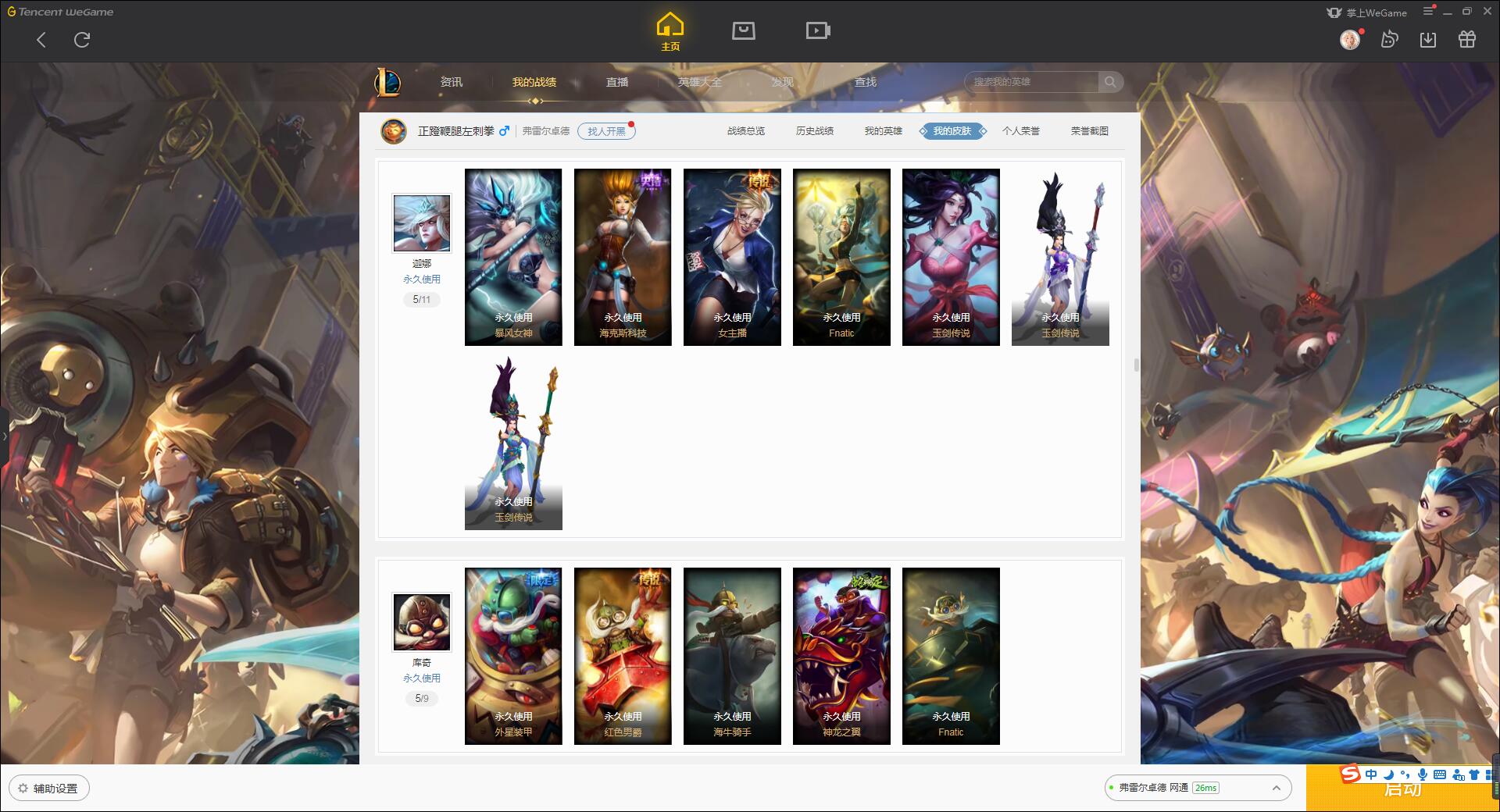This screenshot has height=812, width=1500.
Task: Click the League of Legends logo
Action: [x=387, y=82]
